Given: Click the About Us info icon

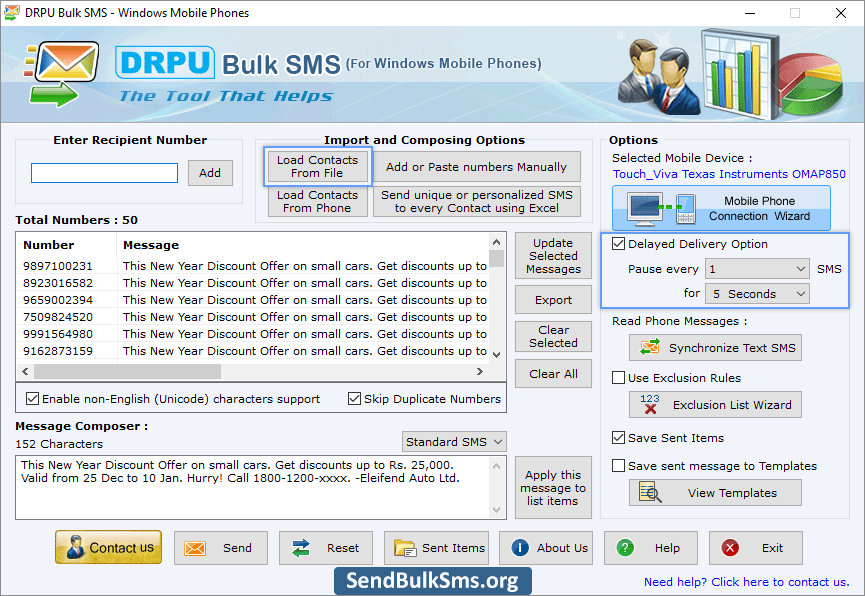Looking at the screenshot, I should coord(520,547).
